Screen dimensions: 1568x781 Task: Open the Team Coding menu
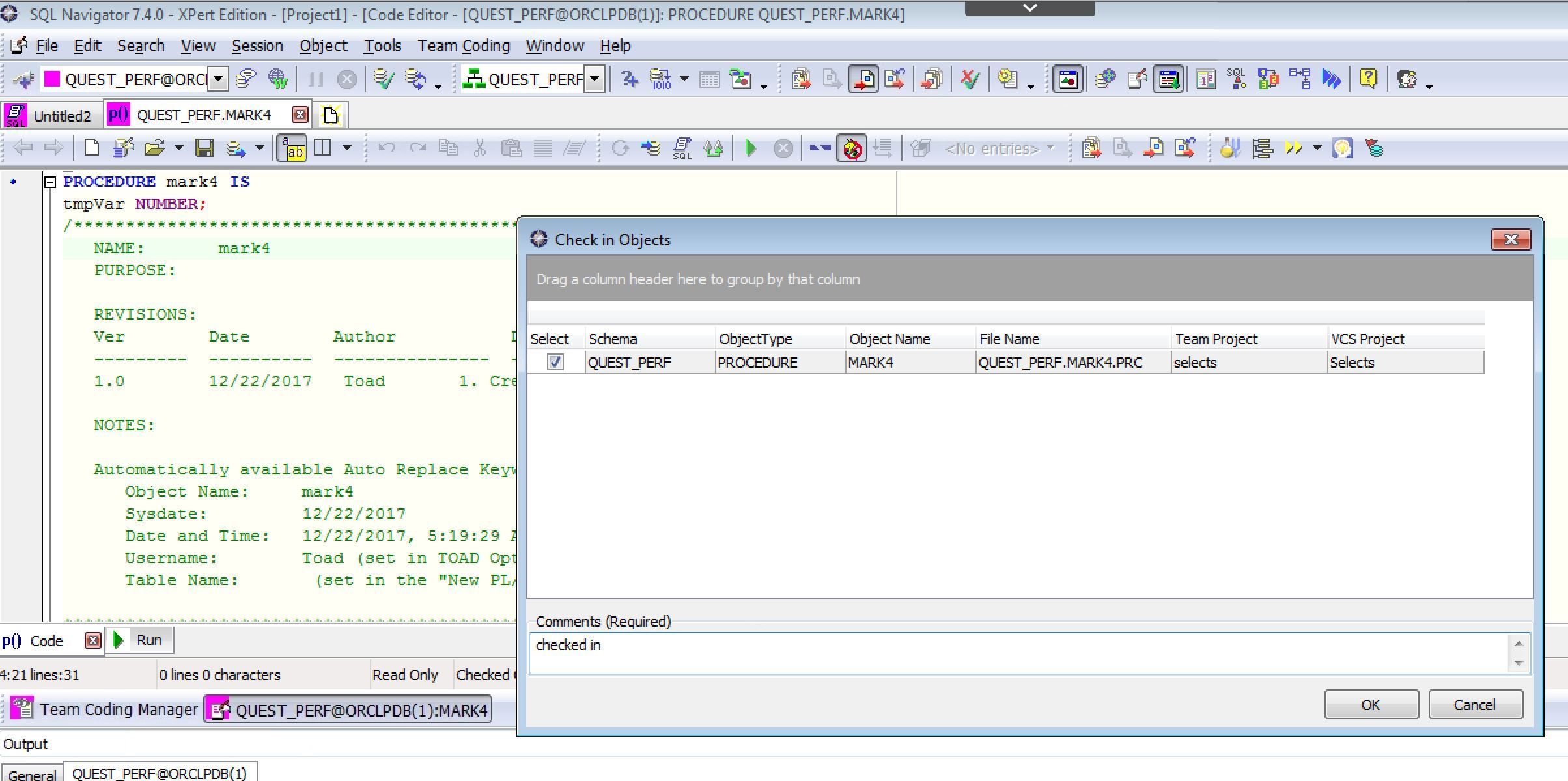coord(464,46)
